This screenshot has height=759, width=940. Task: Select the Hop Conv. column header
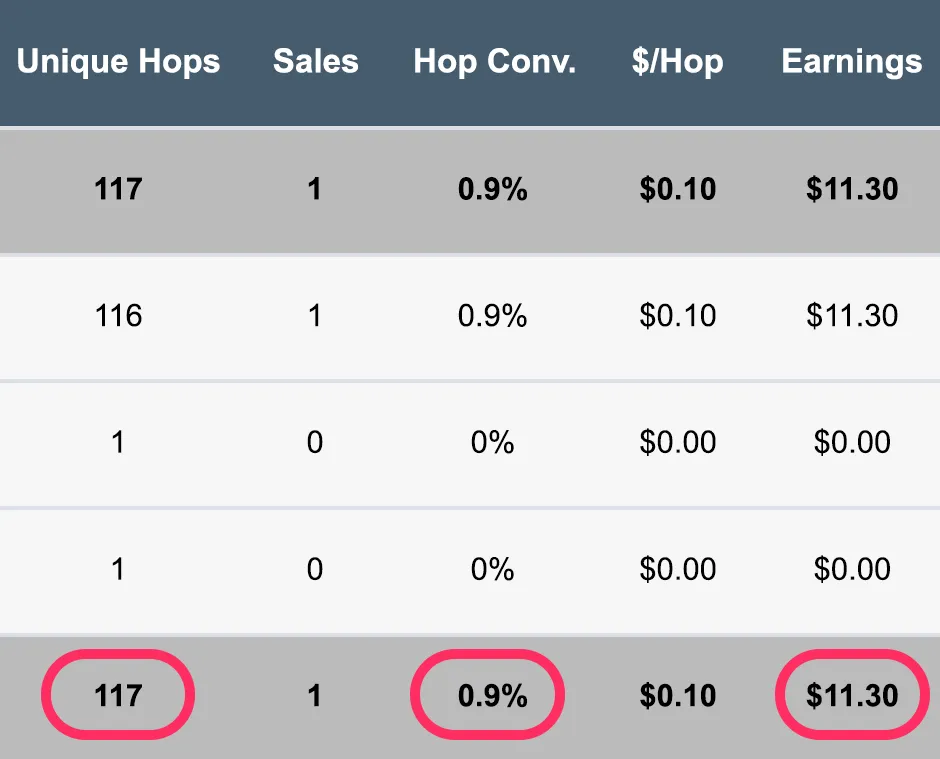tap(495, 61)
